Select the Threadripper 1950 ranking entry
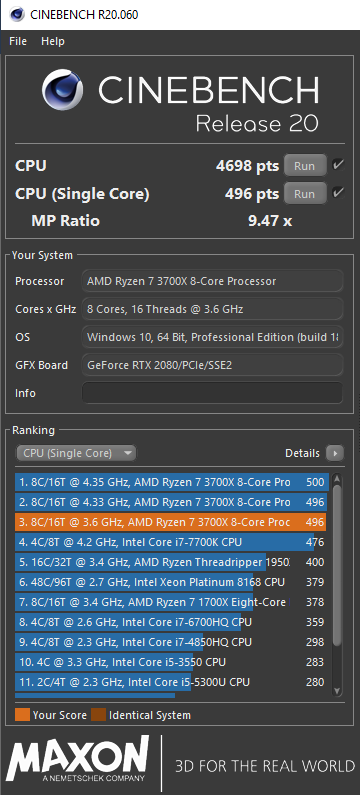 coord(172,562)
